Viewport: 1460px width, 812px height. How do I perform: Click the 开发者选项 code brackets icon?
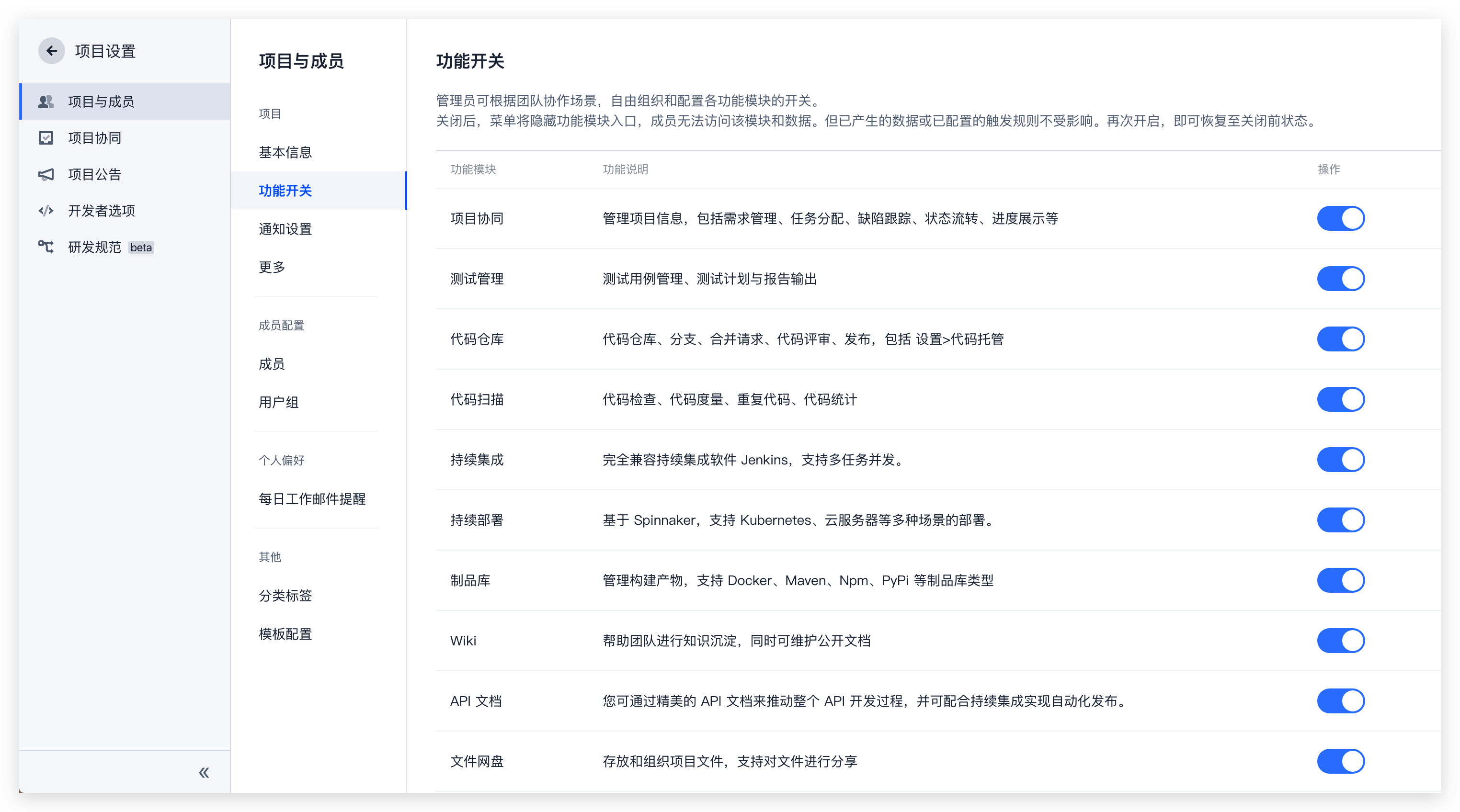(46, 211)
